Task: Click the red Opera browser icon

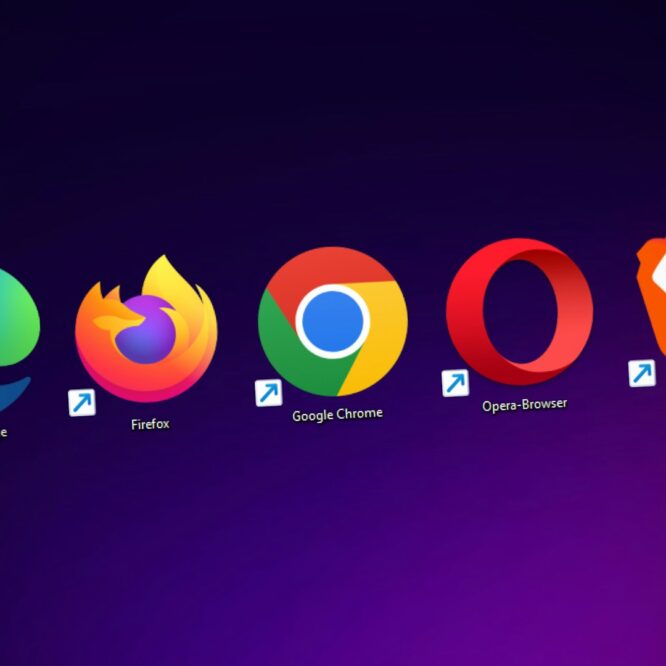Action: (x=519, y=311)
